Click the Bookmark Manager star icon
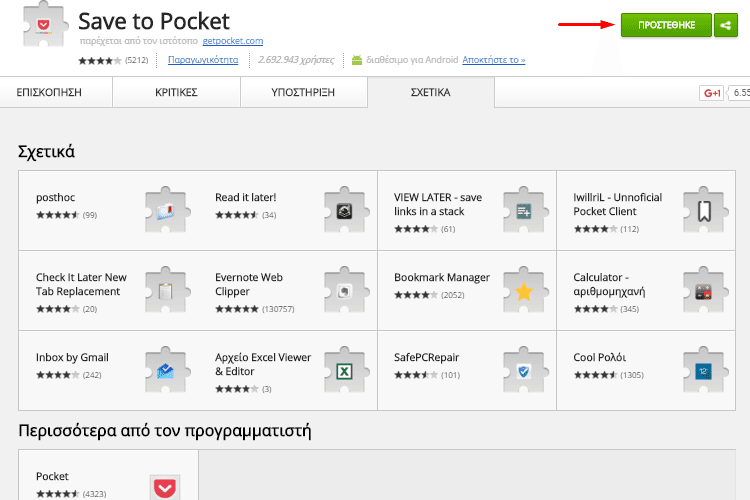Image resolution: width=750 pixels, height=500 pixels. click(524, 290)
